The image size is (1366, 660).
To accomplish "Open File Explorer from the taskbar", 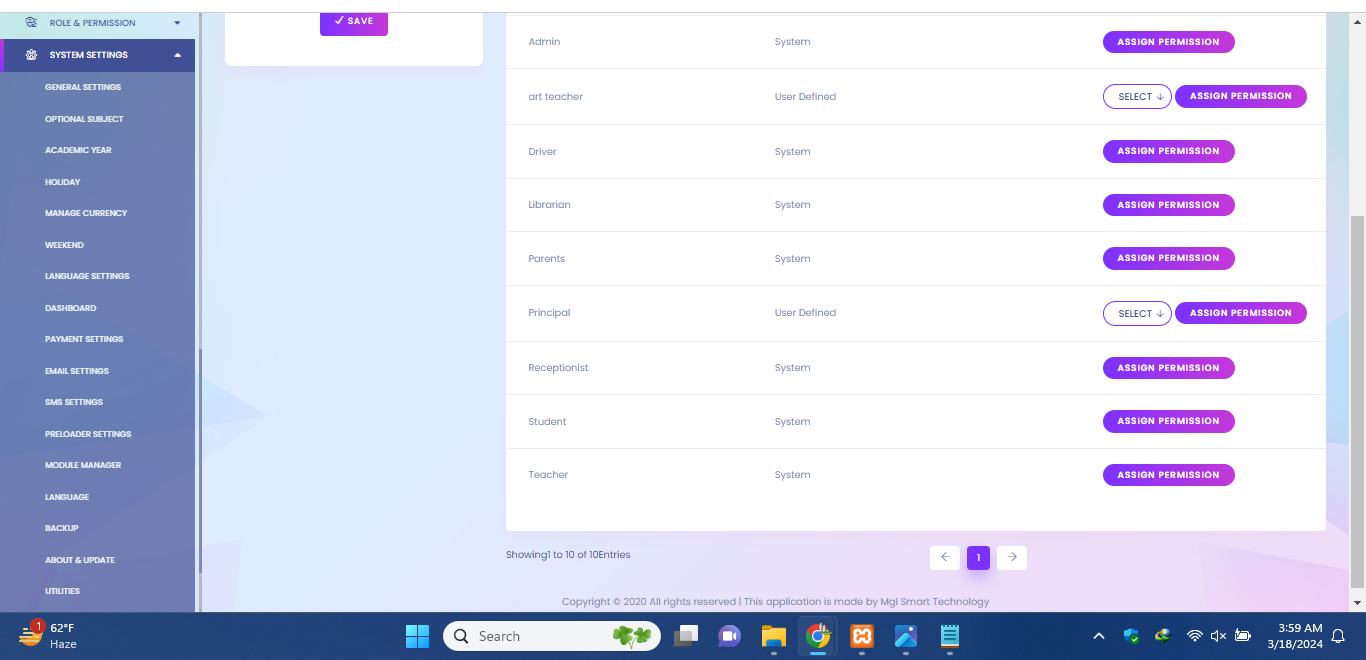I will (773, 636).
